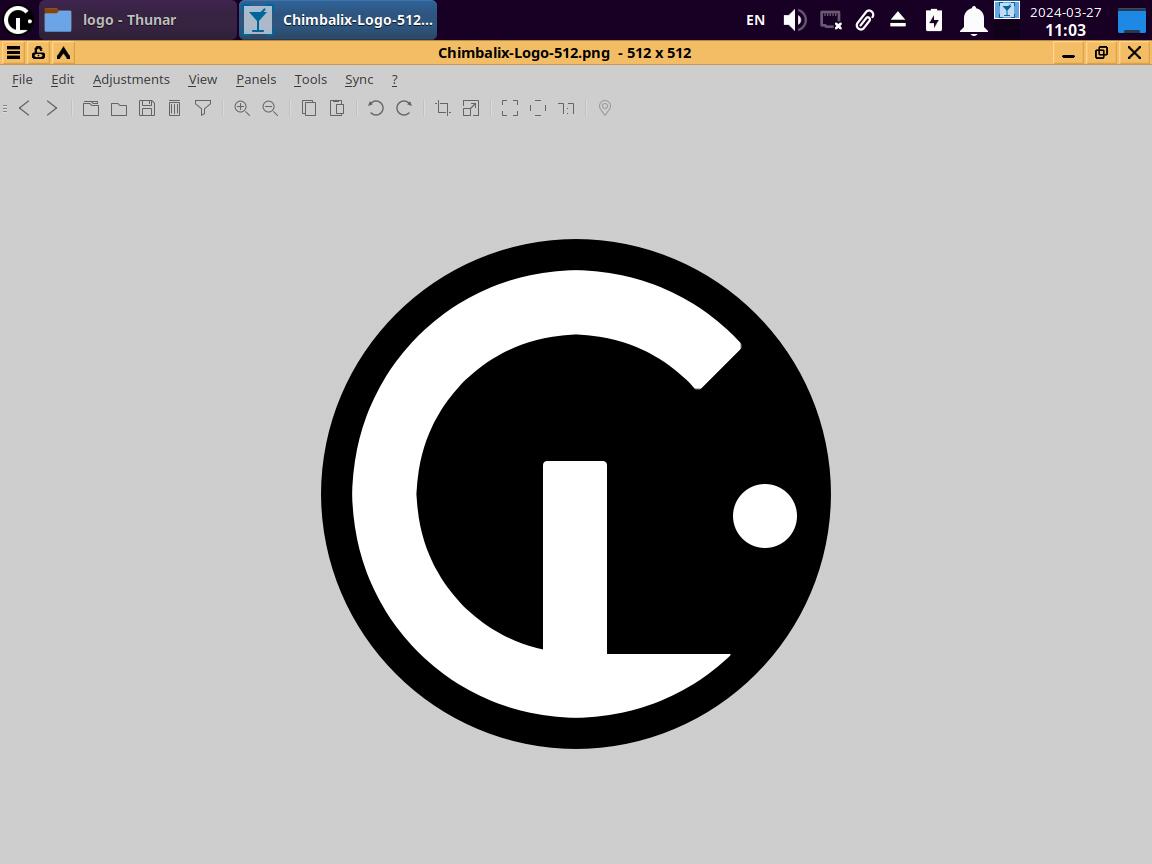Show image at 1:1 original size
This screenshot has width=1152, height=864.
click(566, 109)
